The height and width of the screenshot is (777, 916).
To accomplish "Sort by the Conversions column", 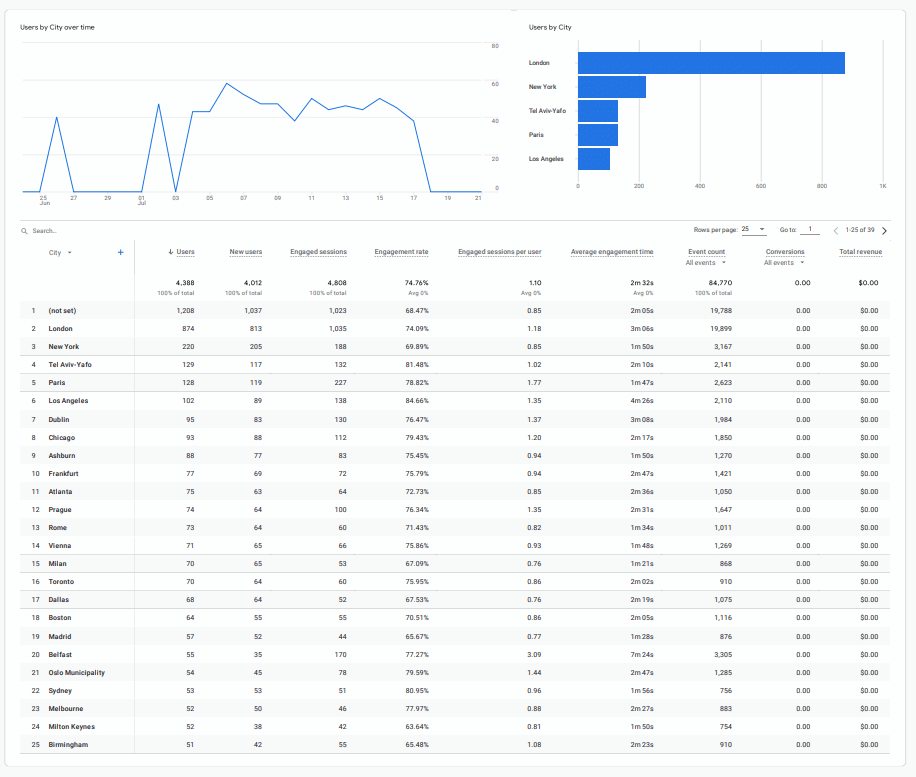I will [x=785, y=252].
